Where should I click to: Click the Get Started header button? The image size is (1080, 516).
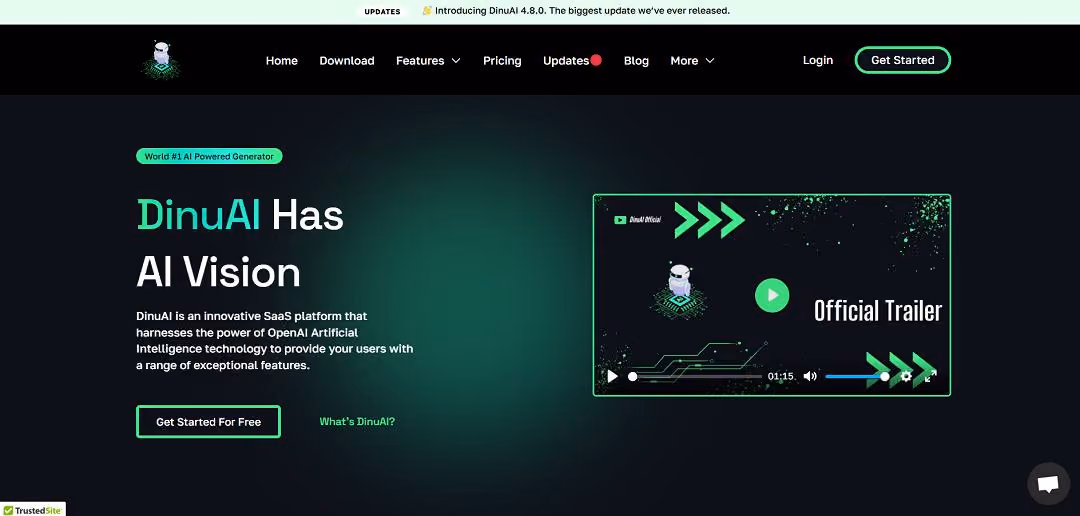pos(903,60)
